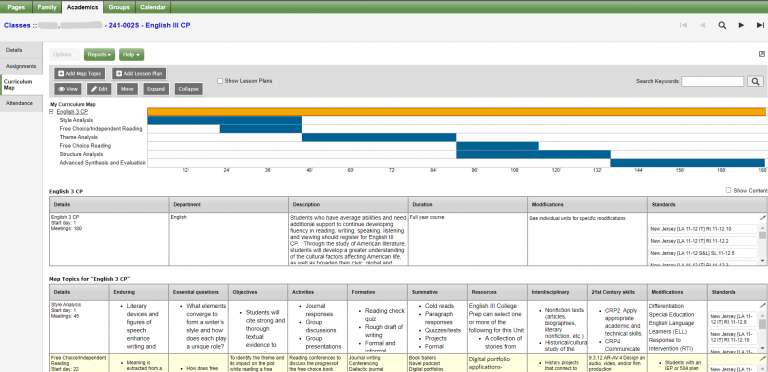This screenshot has height=372, width=768.
Task: Open the Reports dropdown menu
Action: (99, 55)
